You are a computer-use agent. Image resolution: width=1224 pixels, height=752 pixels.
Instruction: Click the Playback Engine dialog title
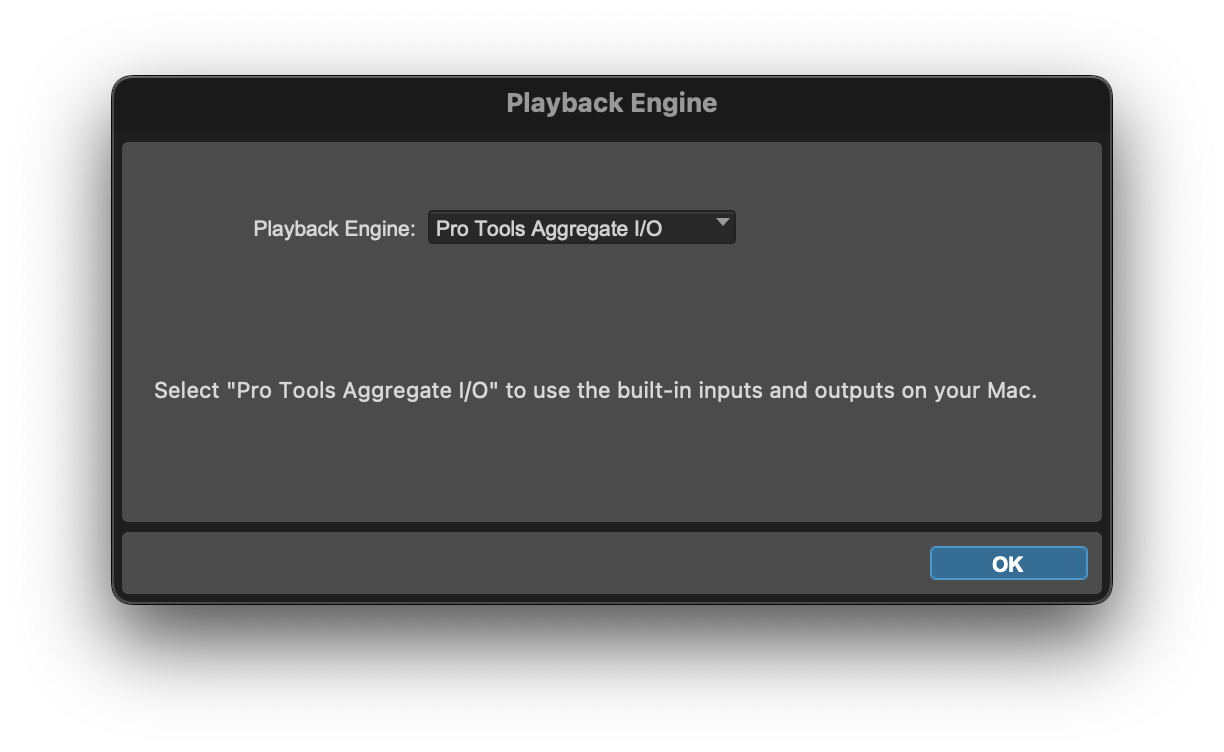pyautogui.click(x=612, y=103)
